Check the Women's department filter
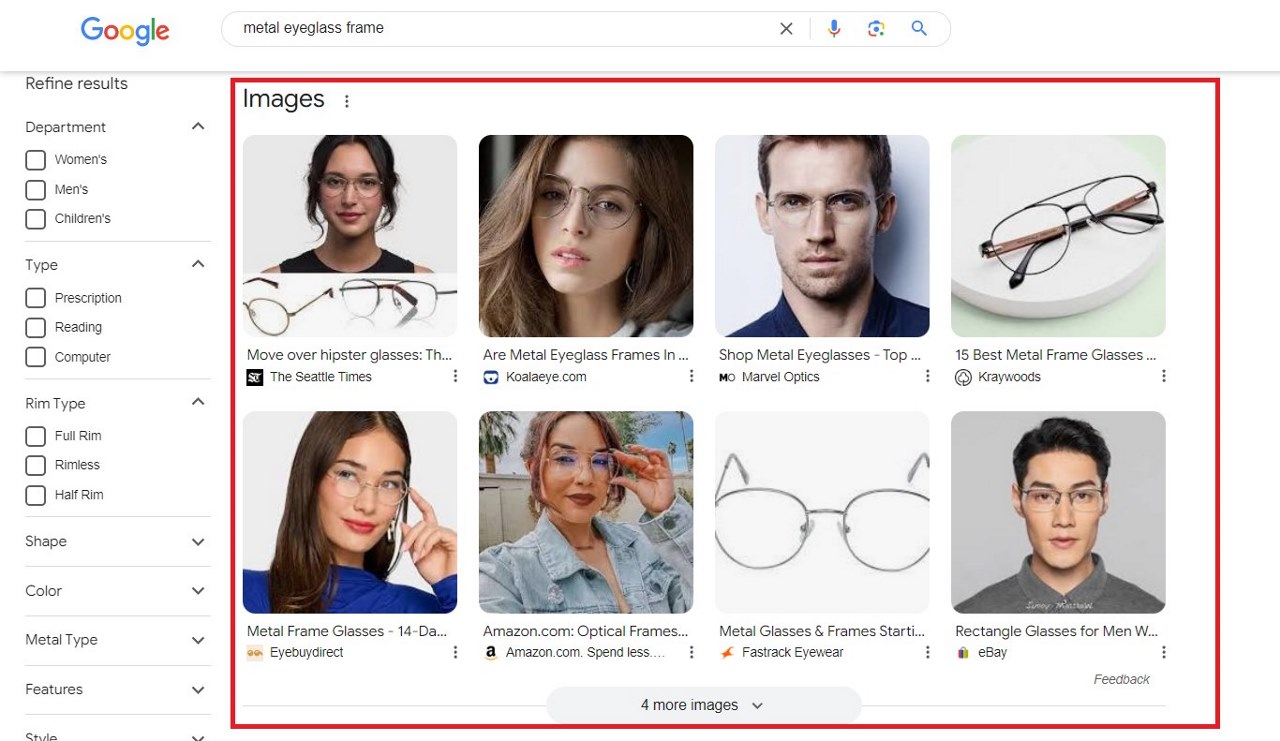This screenshot has height=741, width=1280. 36,160
